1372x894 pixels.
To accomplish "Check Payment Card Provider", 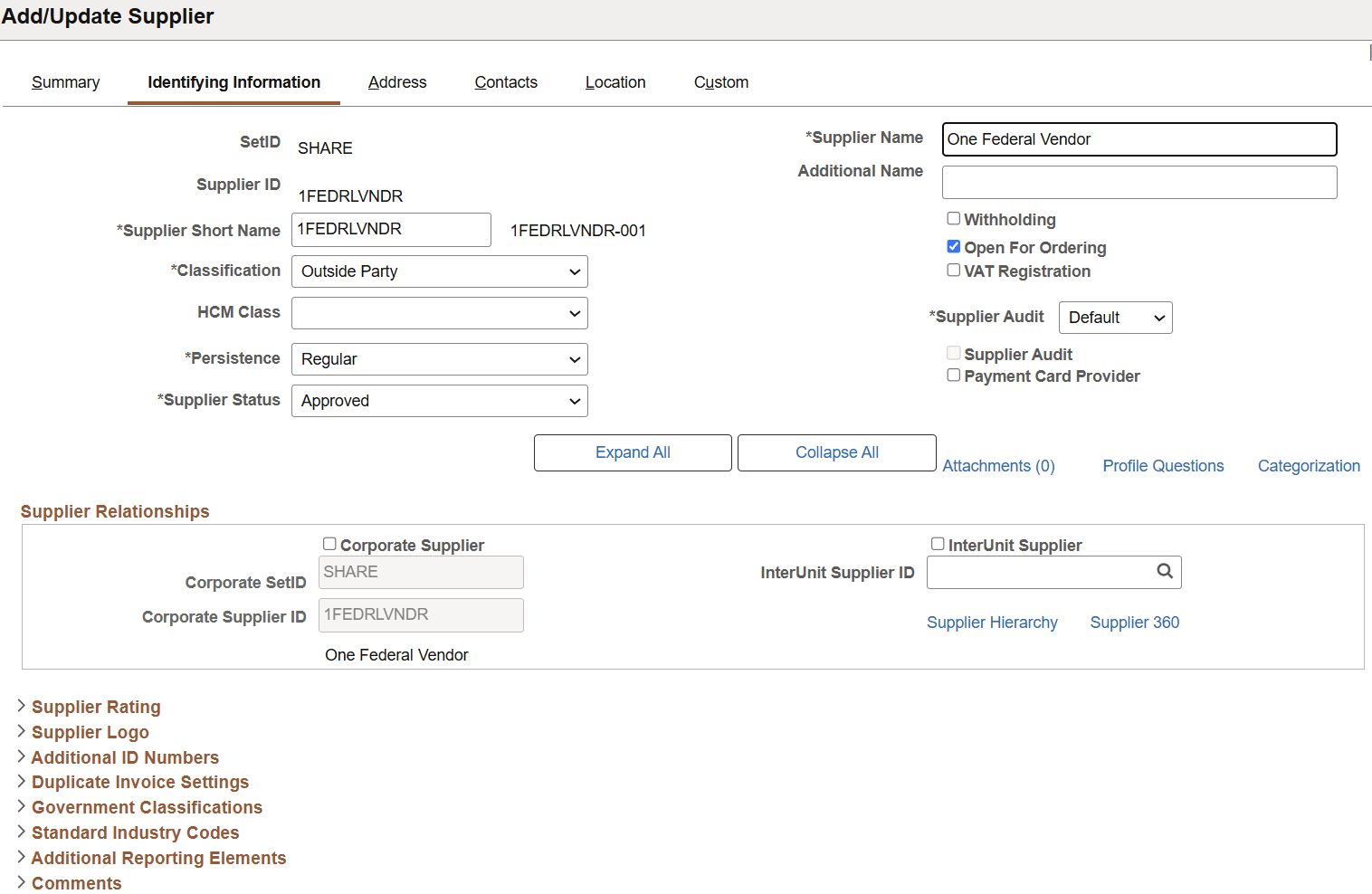I will 953,375.
